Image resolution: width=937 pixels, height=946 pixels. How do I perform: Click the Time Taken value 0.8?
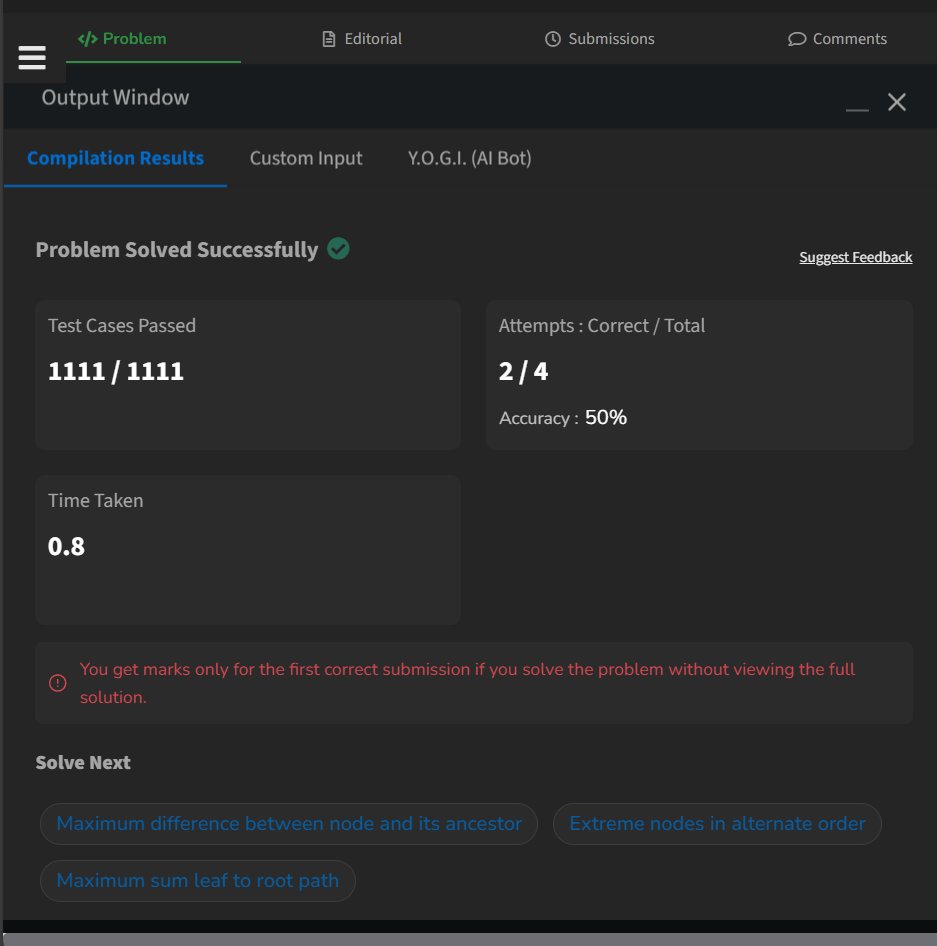pyautogui.click(x=66, y=546)
